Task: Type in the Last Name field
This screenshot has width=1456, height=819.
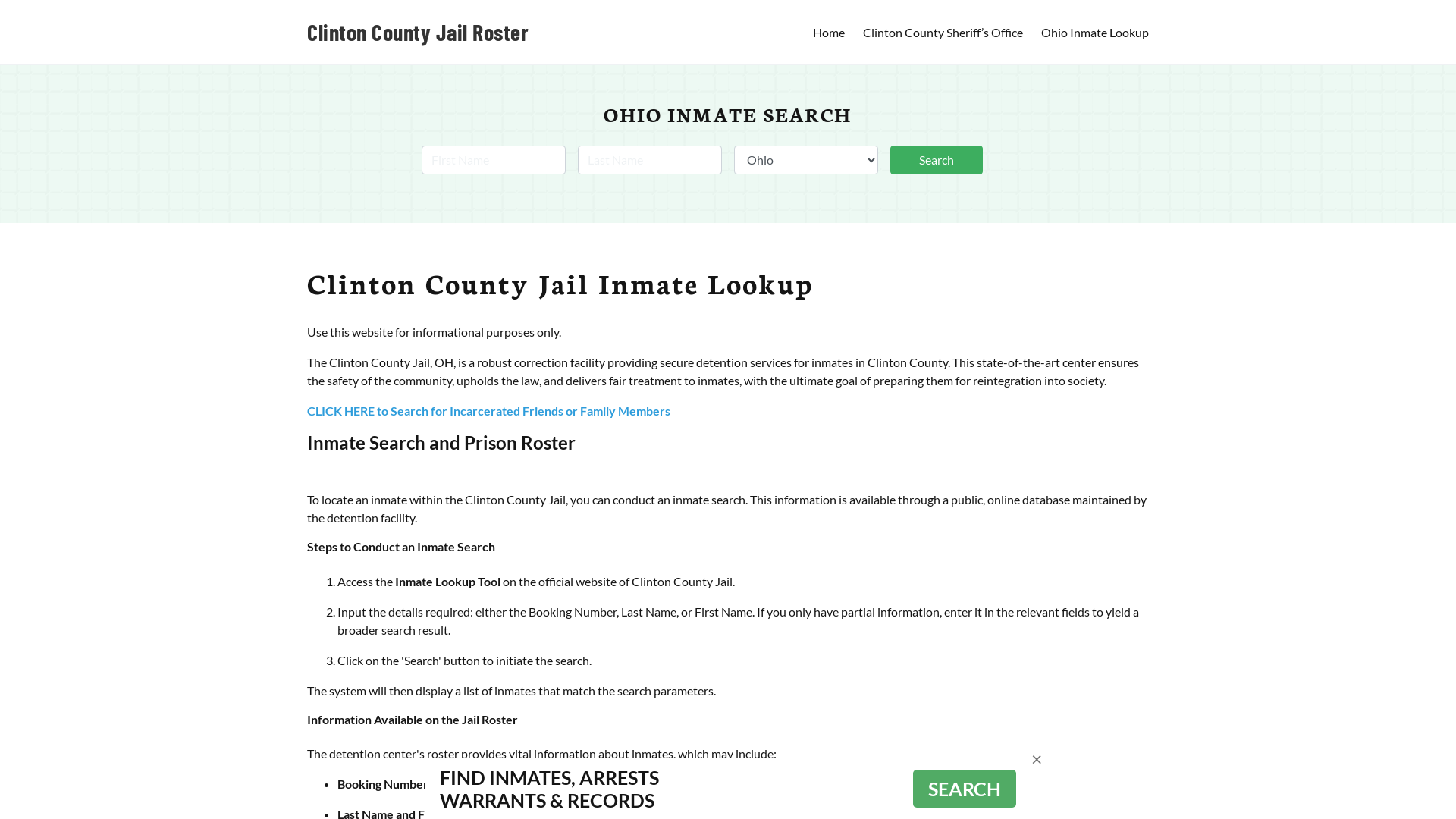Action: pos(649,159)
